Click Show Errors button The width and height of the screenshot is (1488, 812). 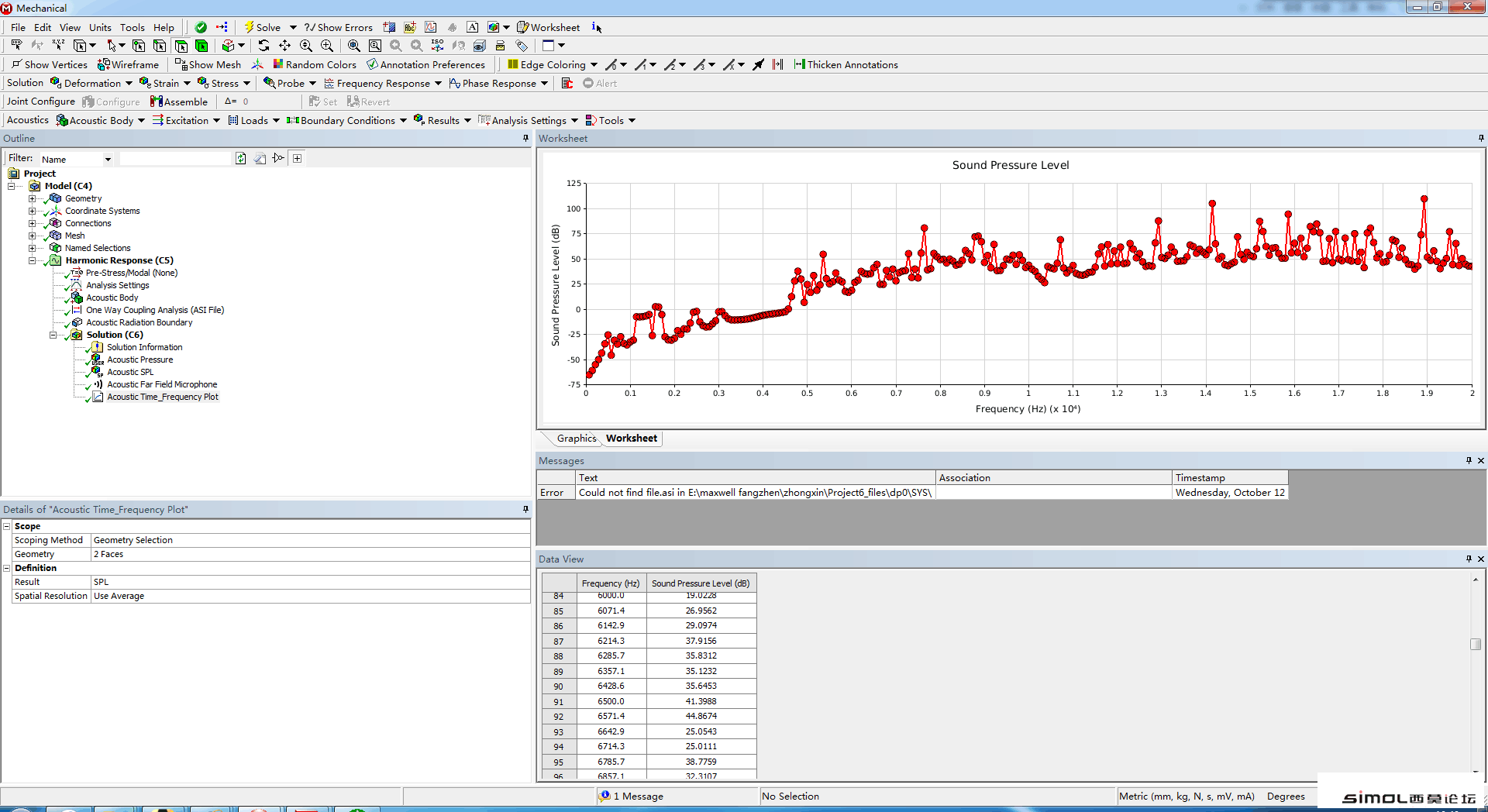click(x=339, y=27)
